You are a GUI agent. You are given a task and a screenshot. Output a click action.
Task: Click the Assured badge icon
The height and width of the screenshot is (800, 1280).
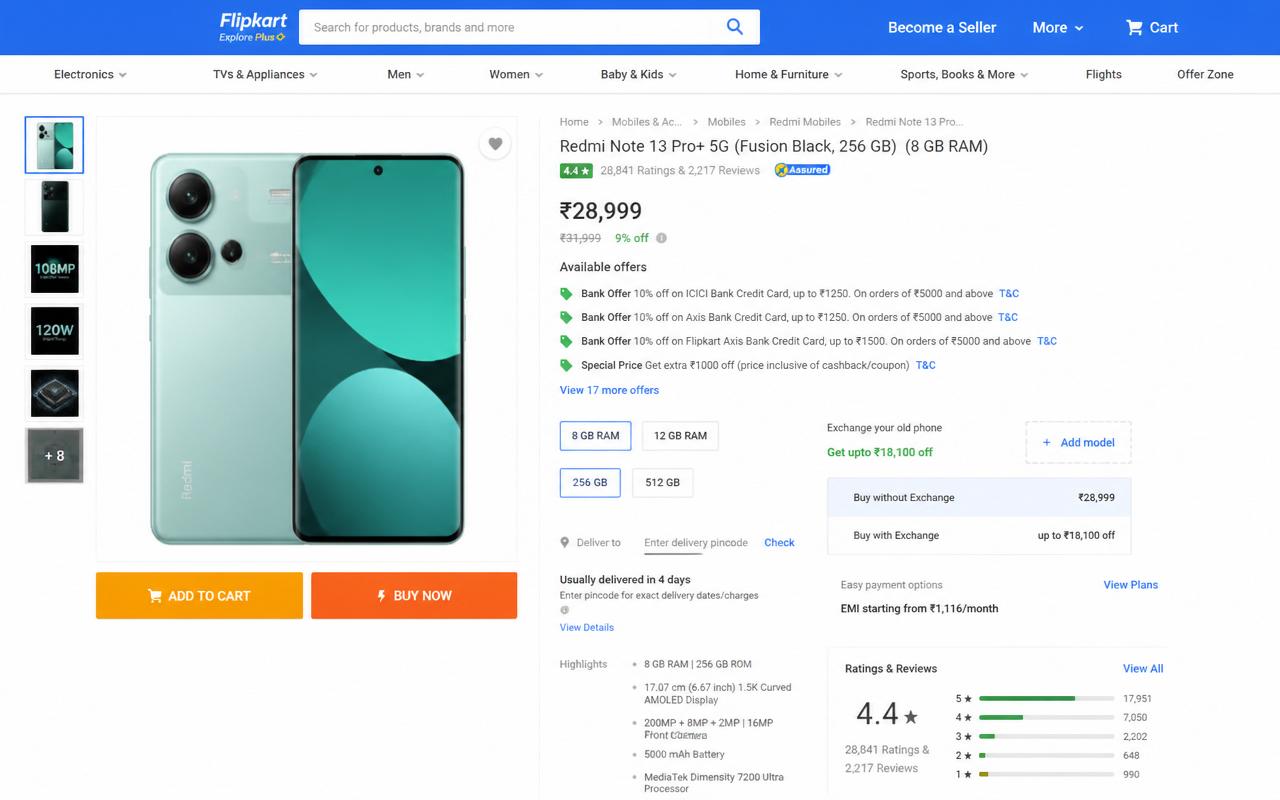[802, 170]
